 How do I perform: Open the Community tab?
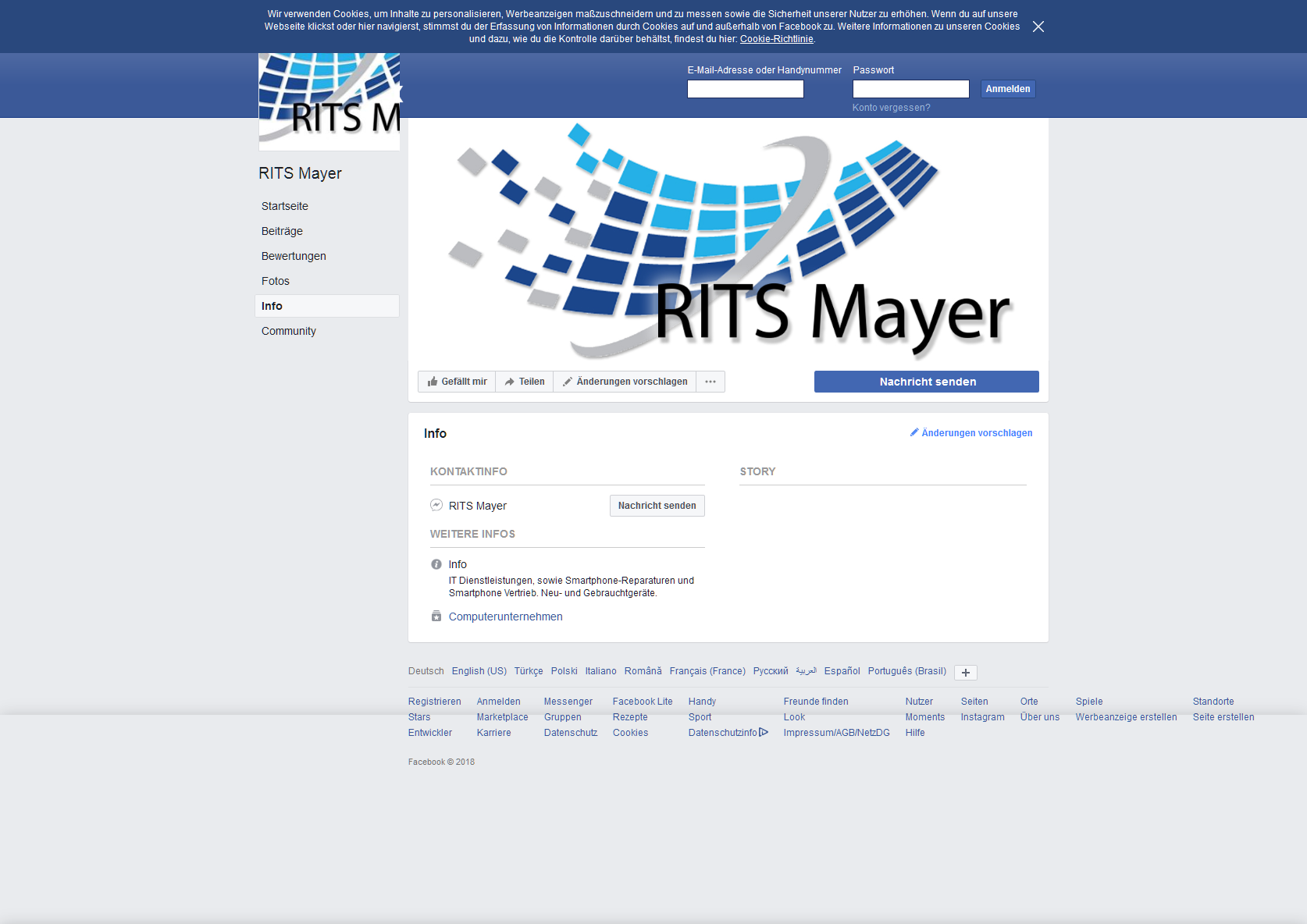coord(288,331)
